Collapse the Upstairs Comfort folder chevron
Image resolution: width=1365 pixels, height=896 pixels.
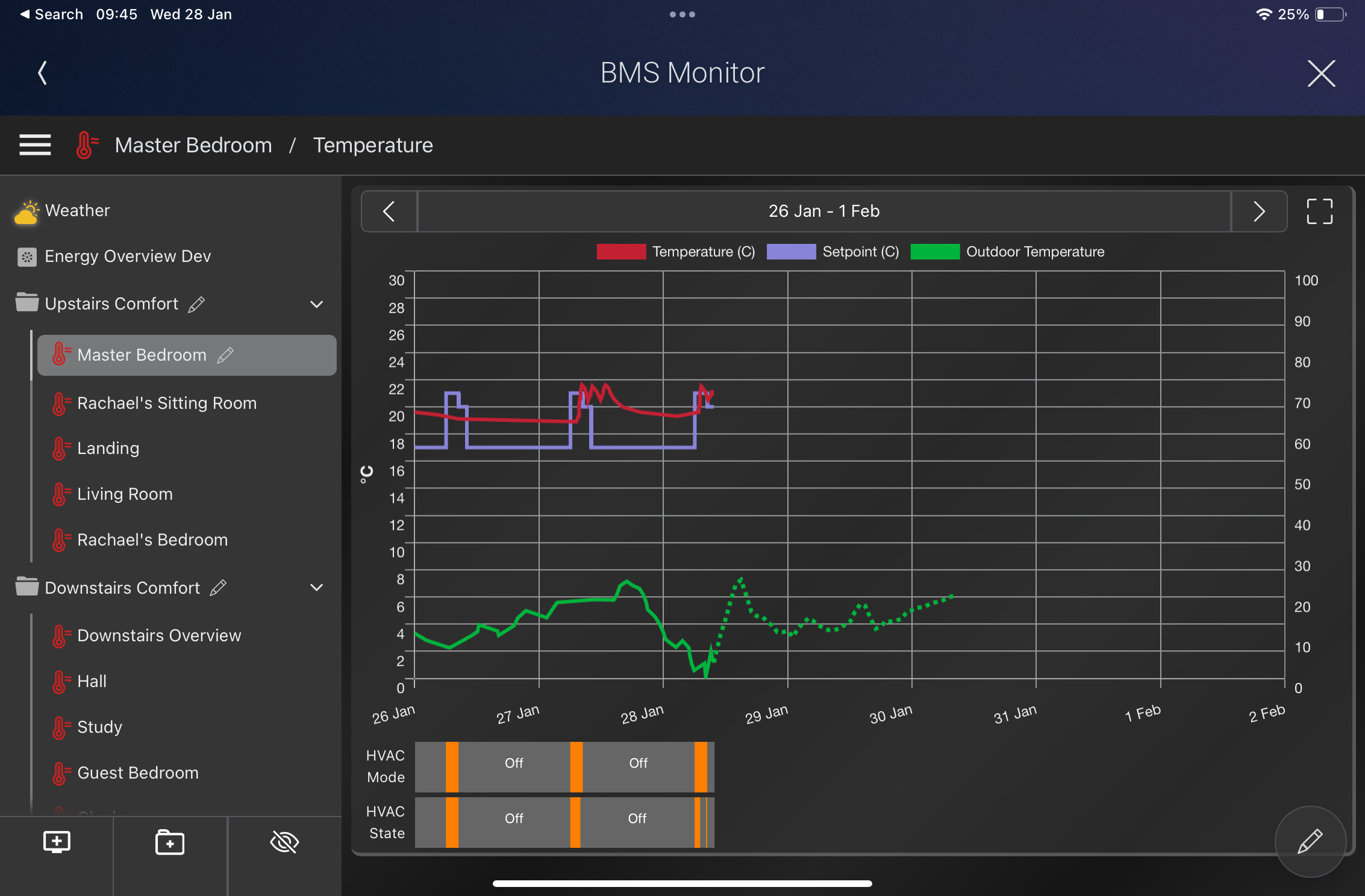[316, 304]
